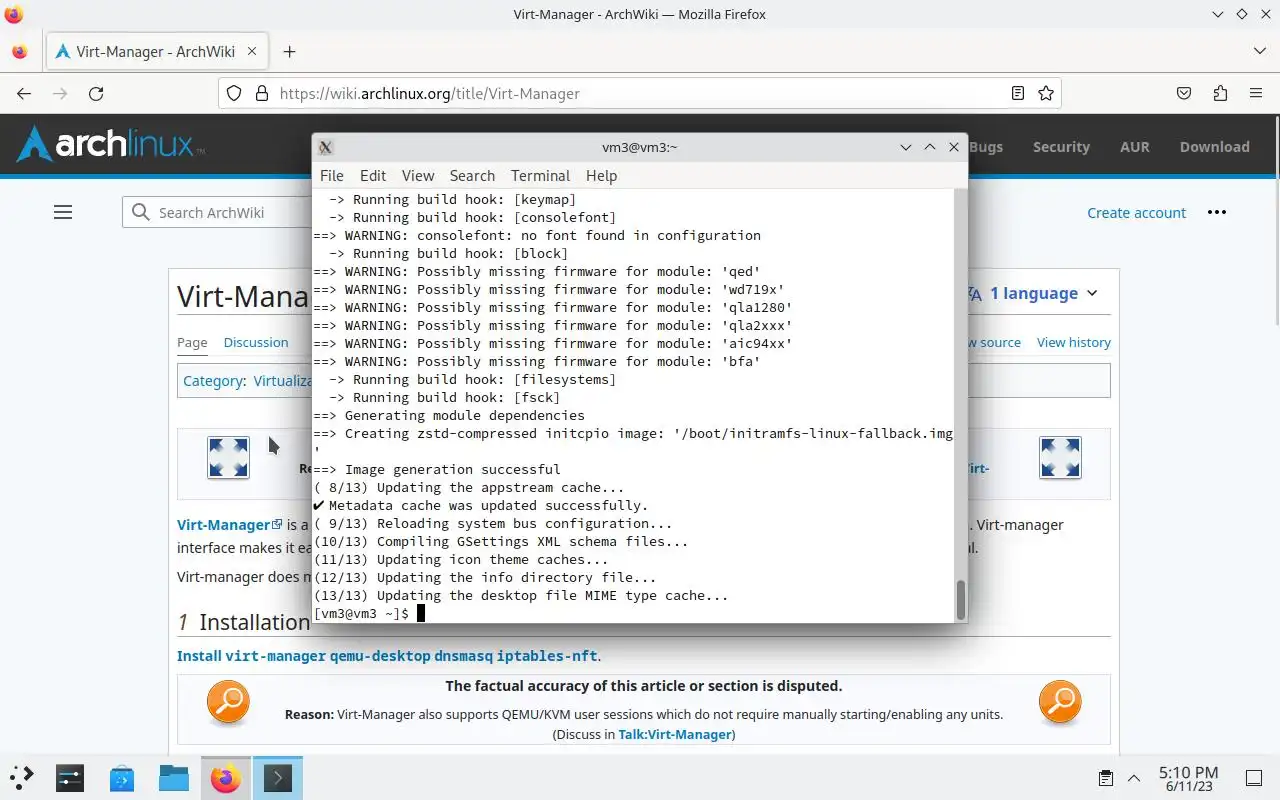The width and height of the screenshot is (1280, 800).
Task: Open the Discussion tab
Action: point(256,342)
